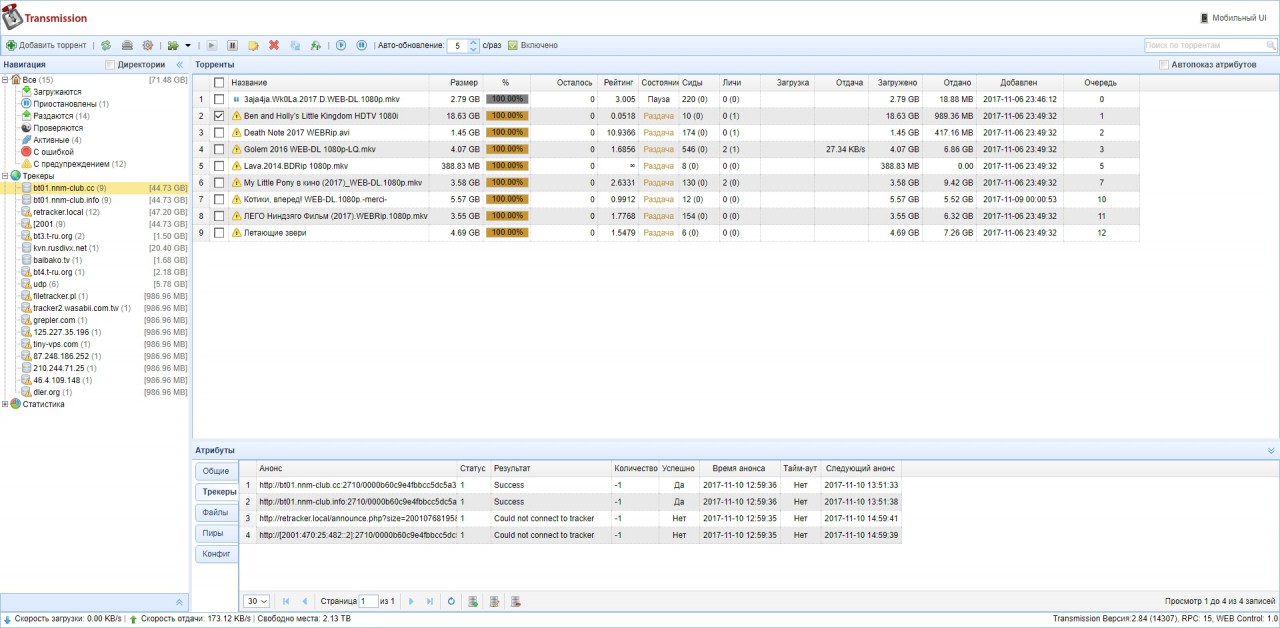
Task: Reload tracker list using the blue refresh icon
Action: (x=451, y=601)
